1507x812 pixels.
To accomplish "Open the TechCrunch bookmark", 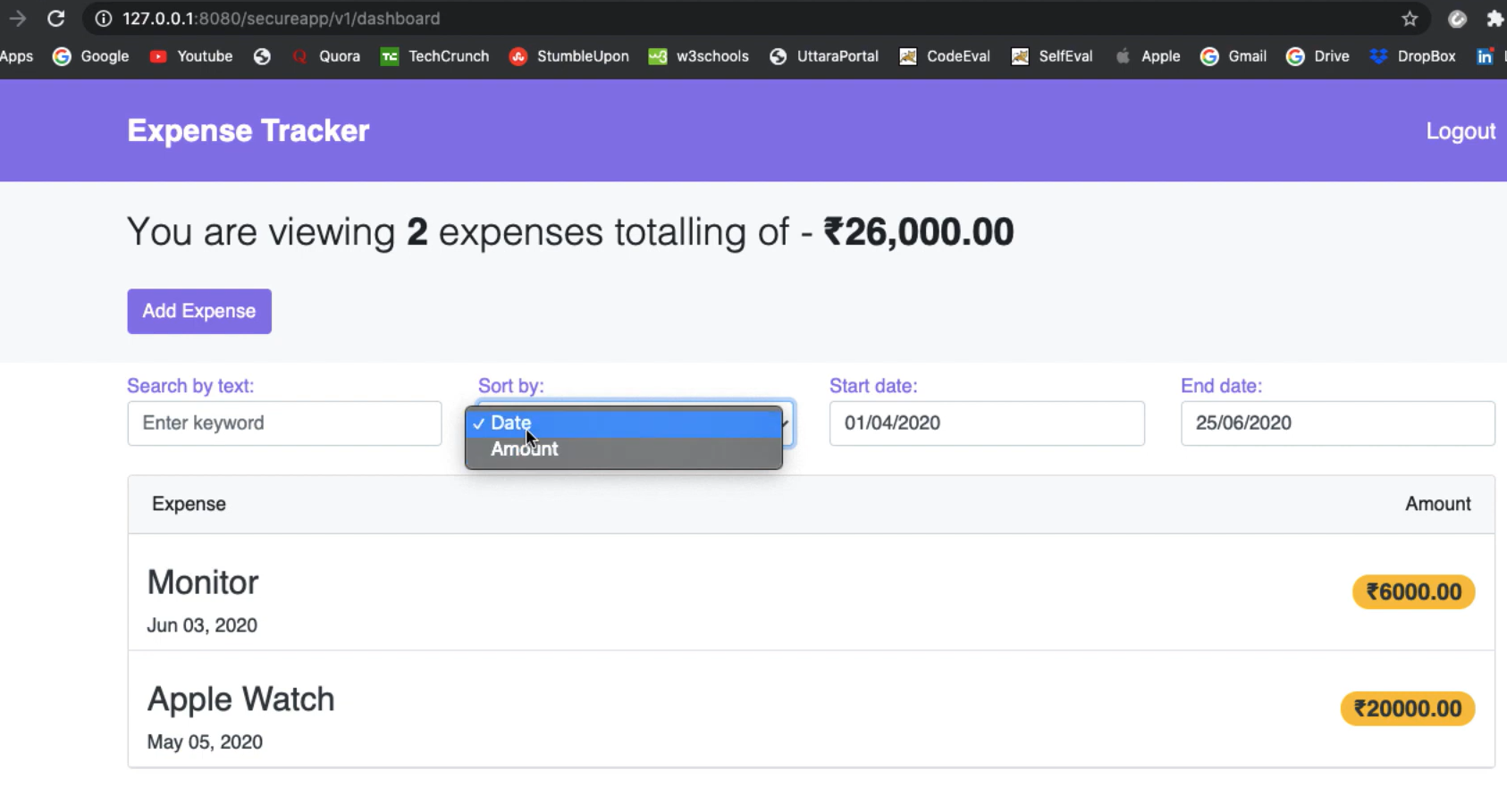I will 434,56.
